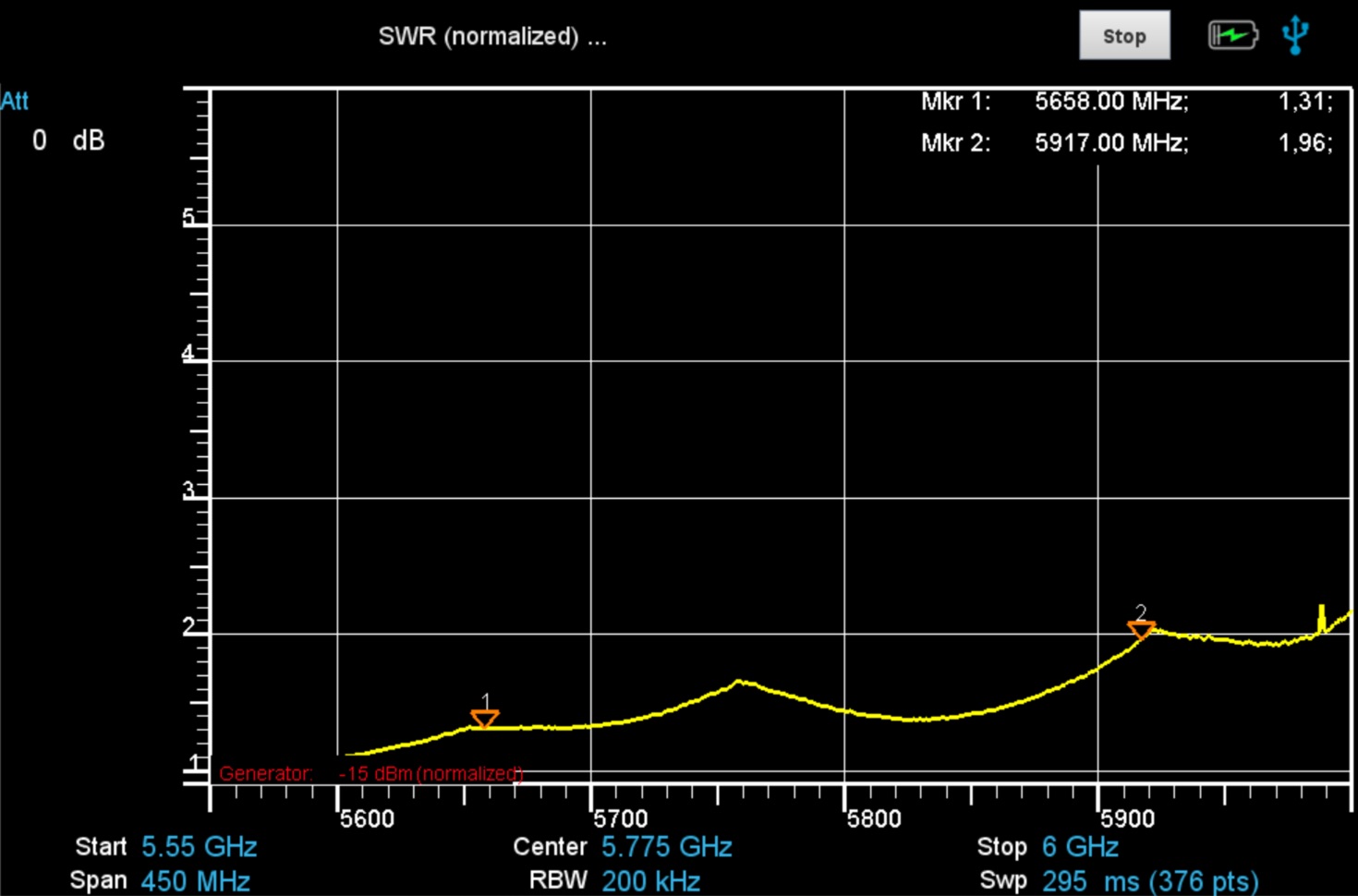Click the 5800 frequency axis label

coord(873,818)
